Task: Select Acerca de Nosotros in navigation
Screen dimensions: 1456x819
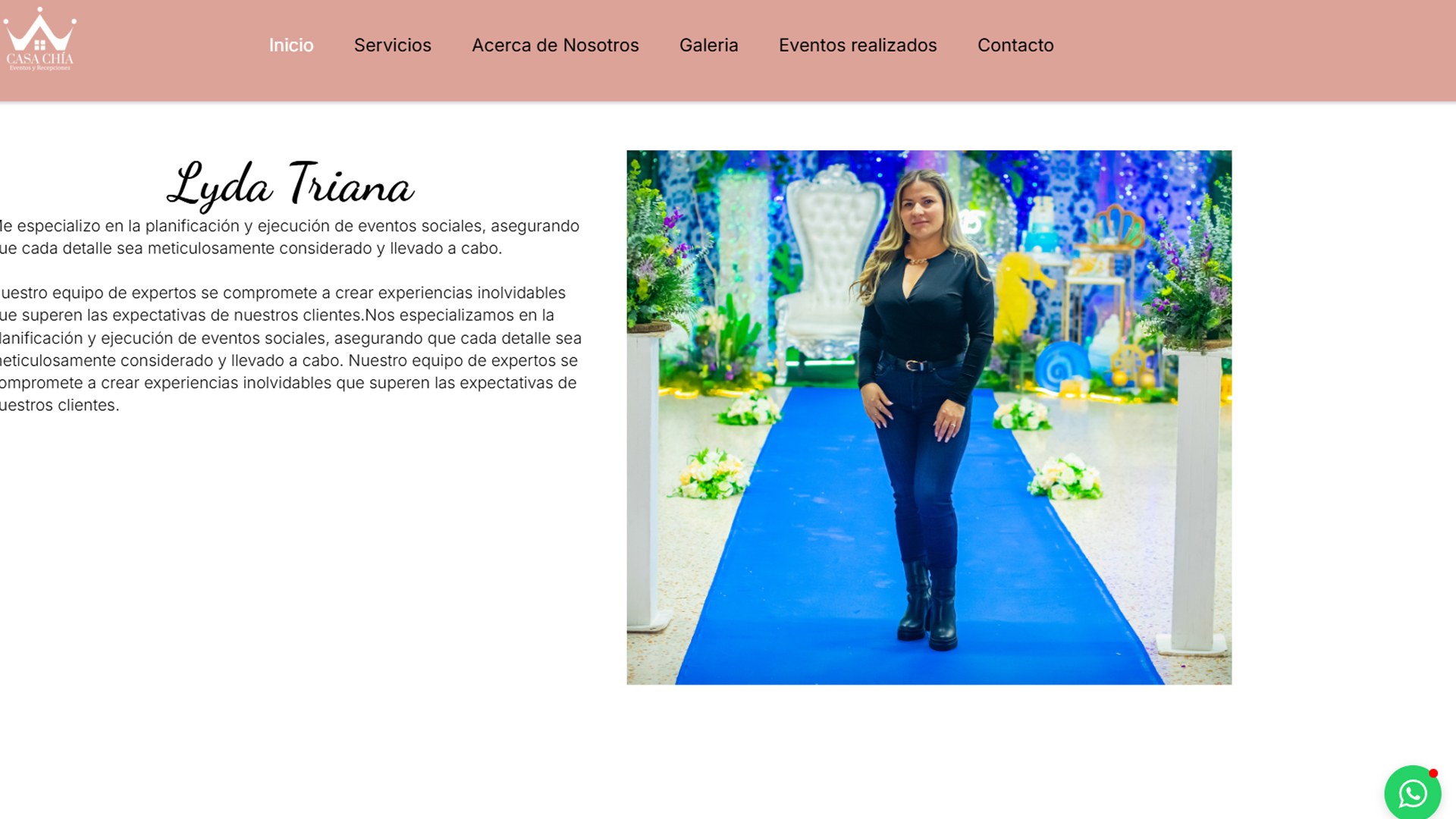Action: pyautogui.click(x=555, y=45)
